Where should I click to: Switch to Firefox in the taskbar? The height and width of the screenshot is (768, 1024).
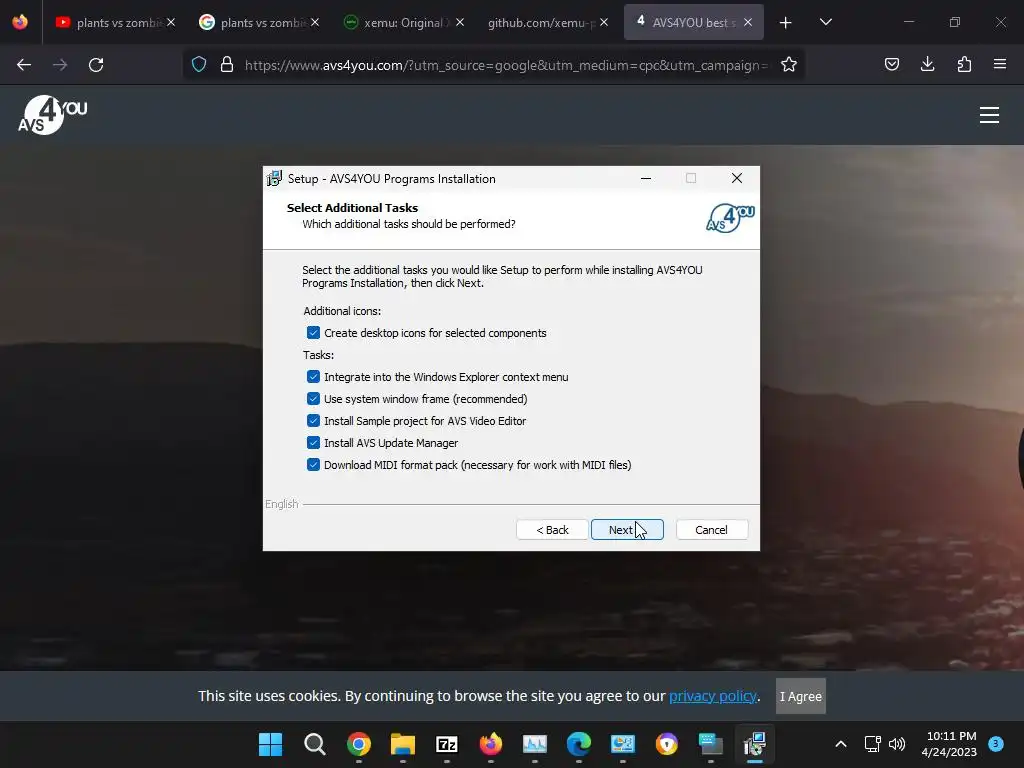[x=490, y=744]
